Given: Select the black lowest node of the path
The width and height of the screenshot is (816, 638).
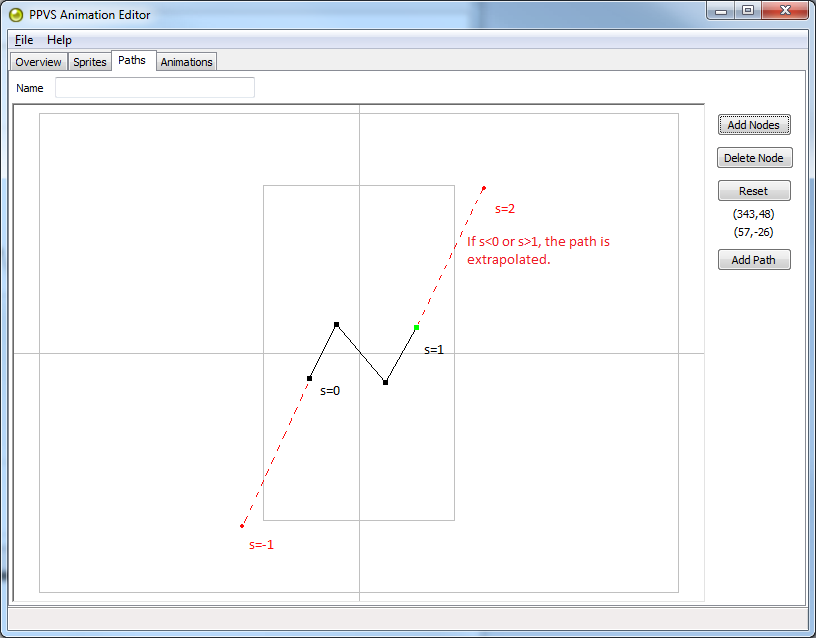Looking at the screenshot, I should coord(386,382).
